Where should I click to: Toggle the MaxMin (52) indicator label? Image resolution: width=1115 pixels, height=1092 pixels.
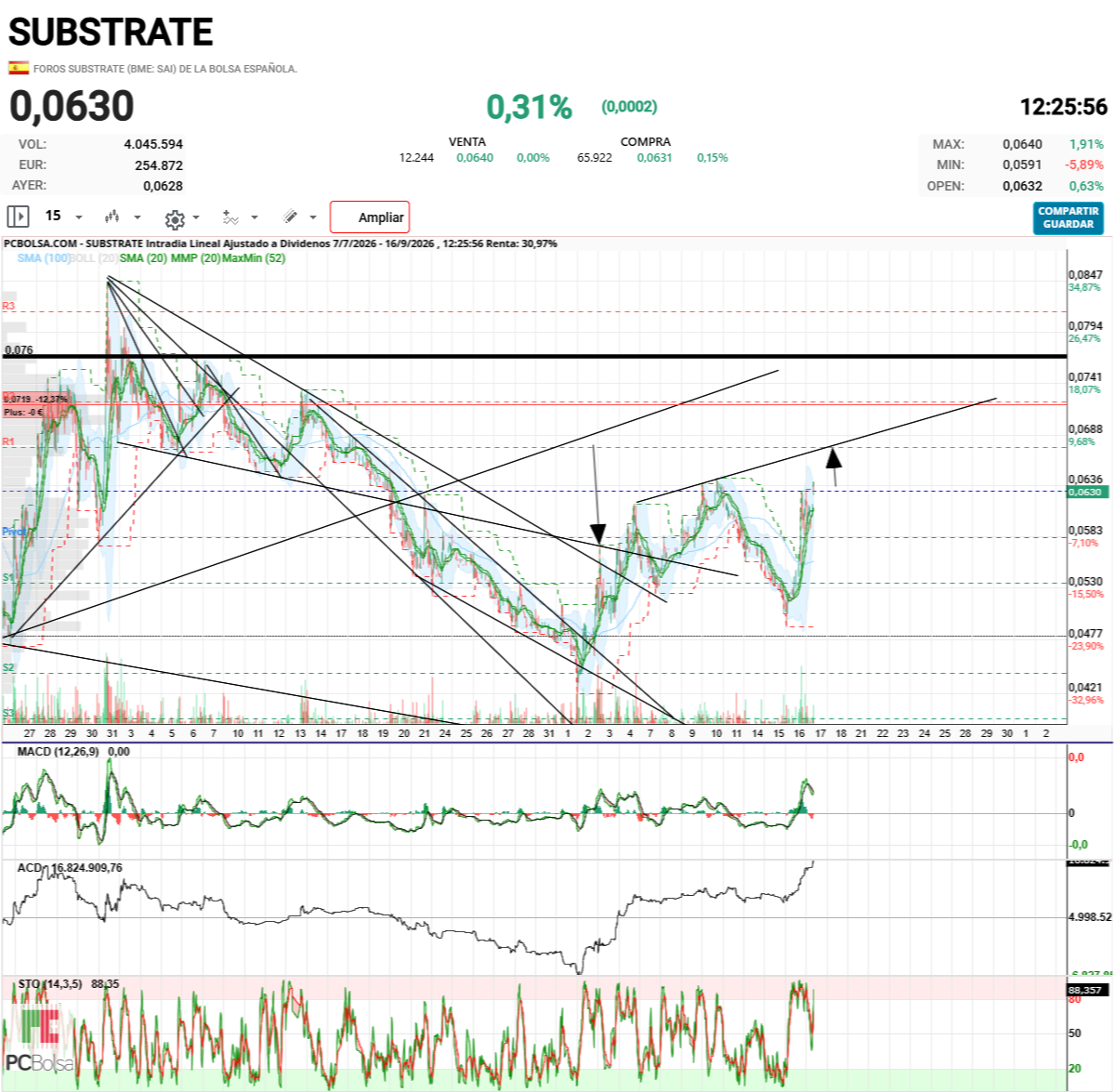click(x=254, y=258)
